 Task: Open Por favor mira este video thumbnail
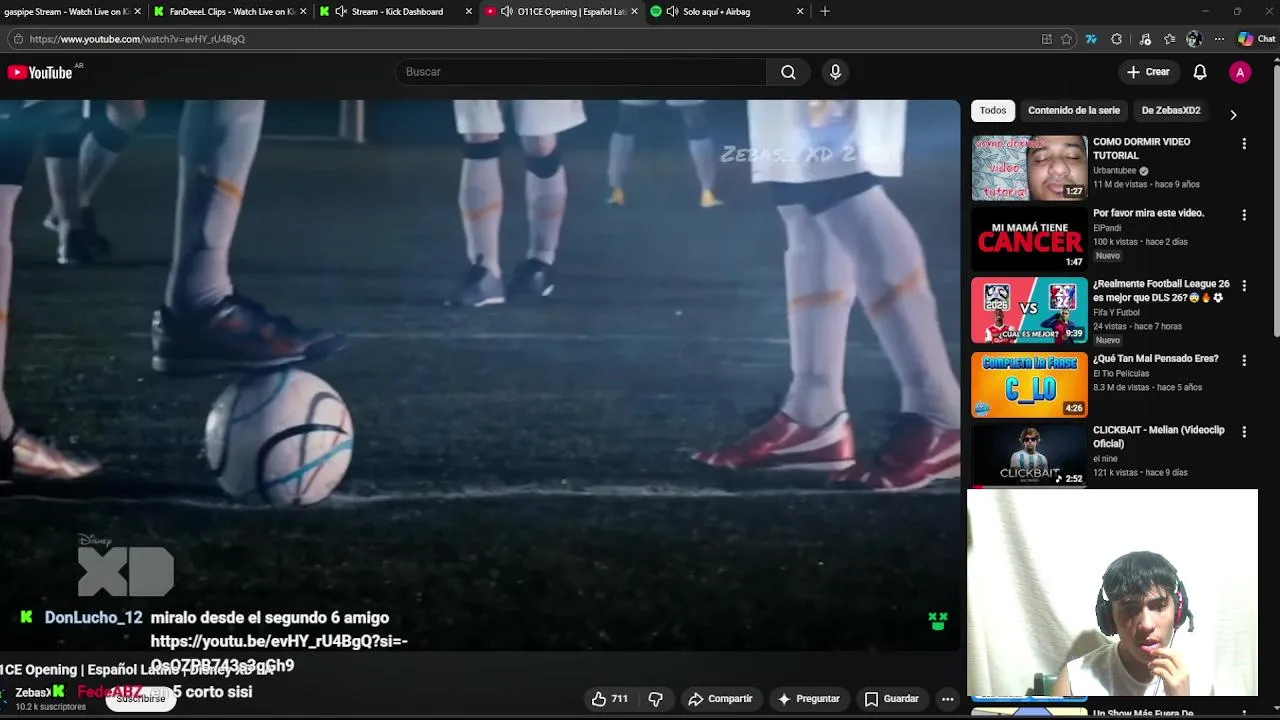coord(1029,239)
